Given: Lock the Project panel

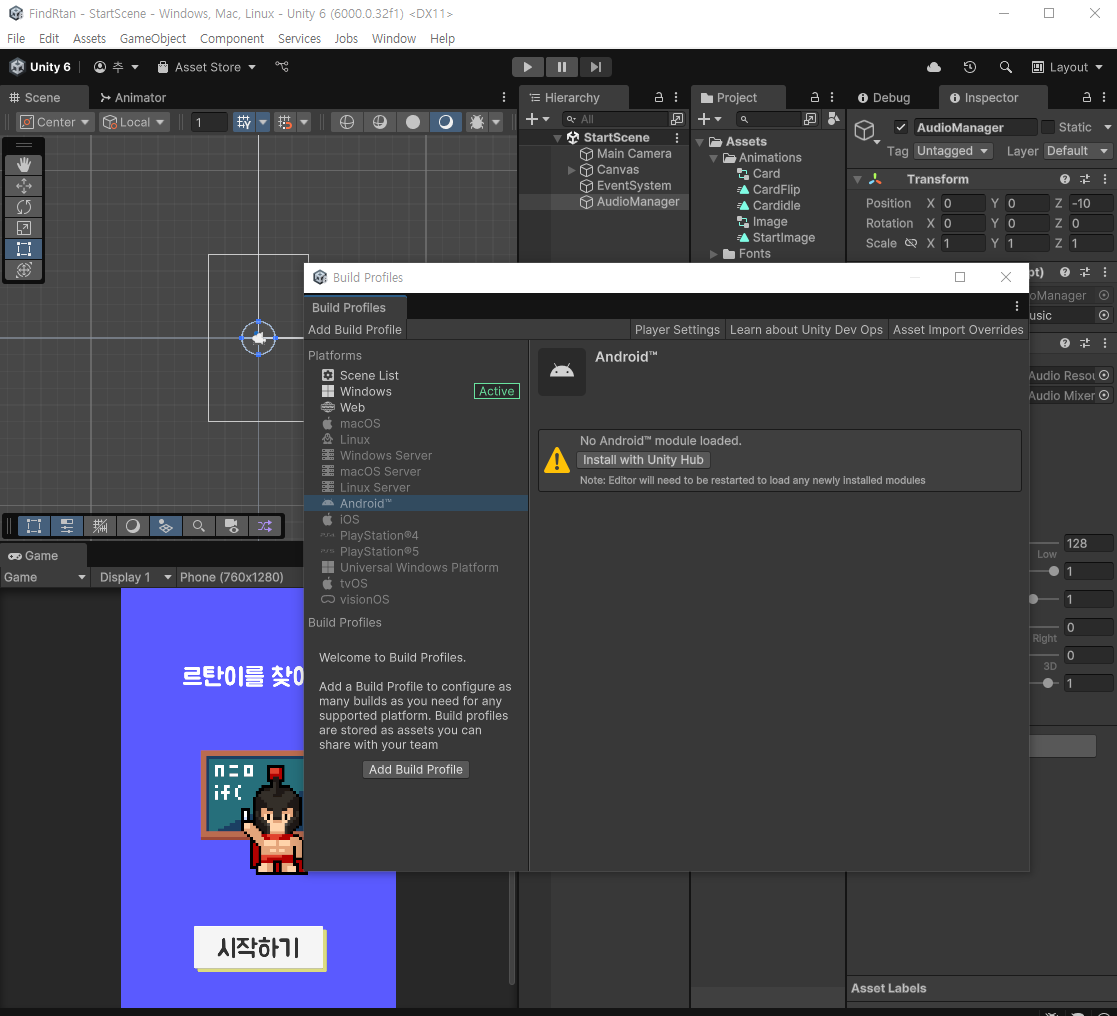Looking at the screenshot, I should (815, 98).
